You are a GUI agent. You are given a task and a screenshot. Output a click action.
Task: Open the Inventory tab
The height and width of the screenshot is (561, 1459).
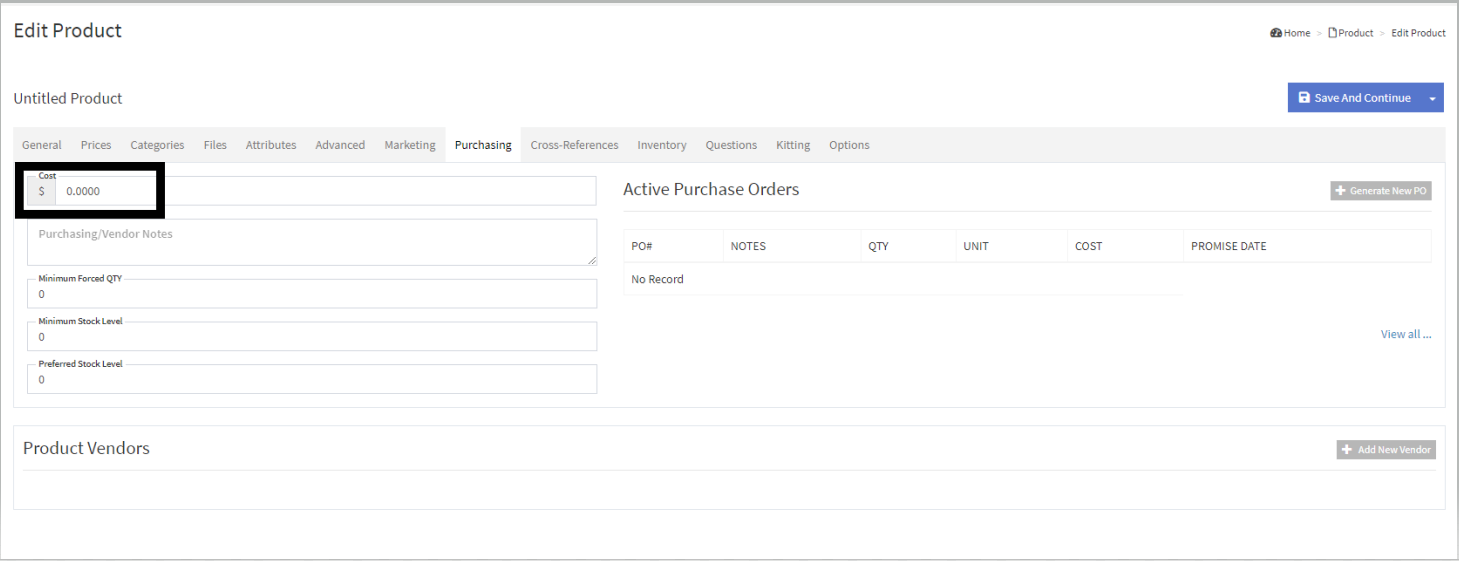click(662, 145)
